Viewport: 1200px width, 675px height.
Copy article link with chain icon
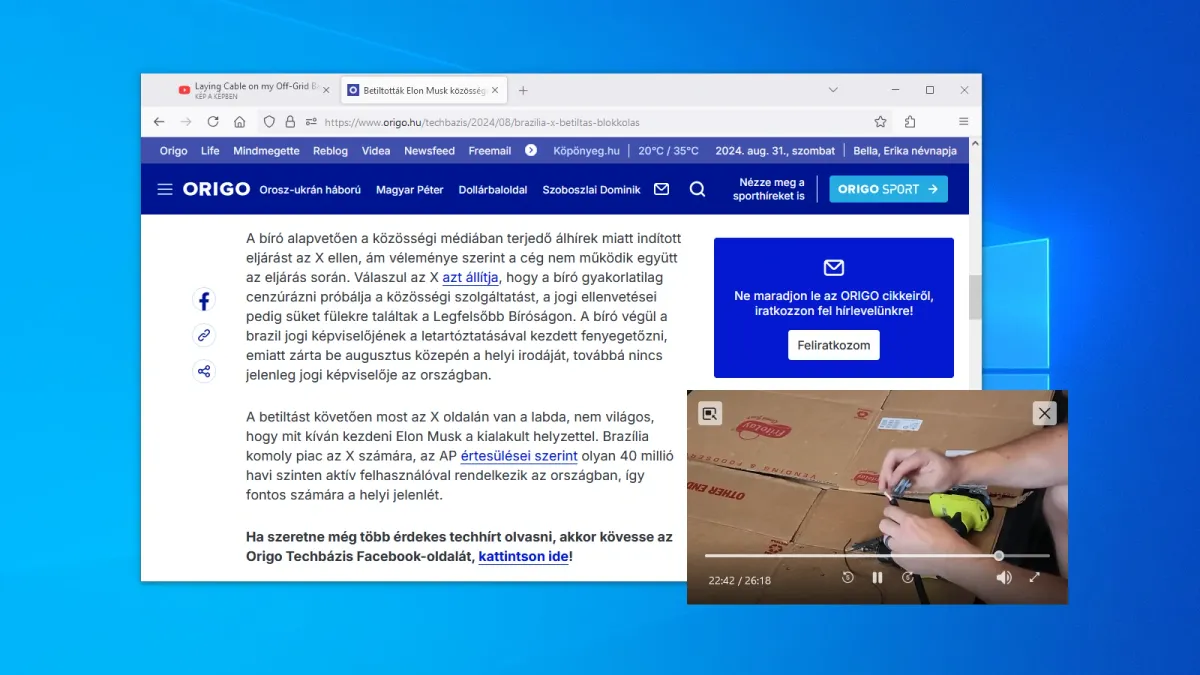[204, 336]
